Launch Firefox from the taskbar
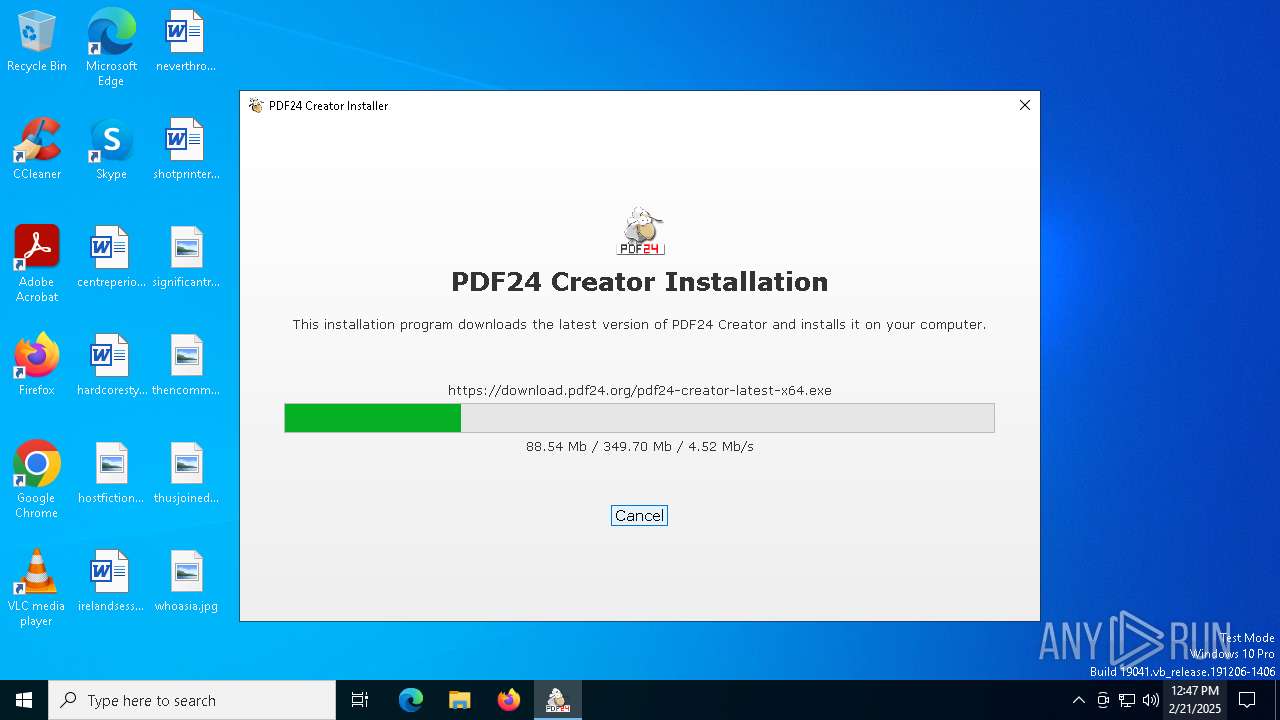The width and height of the screenshot is (1280, 720). pos(509,700)
